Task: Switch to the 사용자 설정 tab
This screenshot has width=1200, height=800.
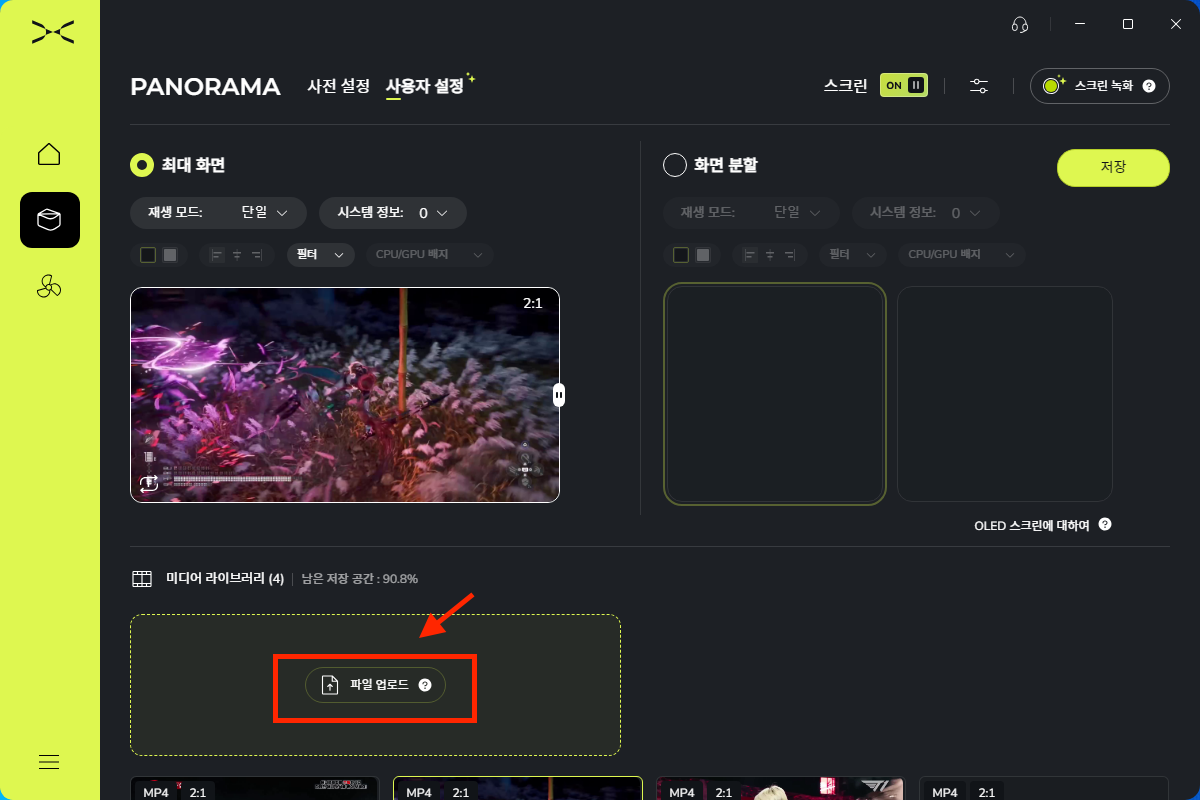Action: pyautogui.click(x=425, y=86)
